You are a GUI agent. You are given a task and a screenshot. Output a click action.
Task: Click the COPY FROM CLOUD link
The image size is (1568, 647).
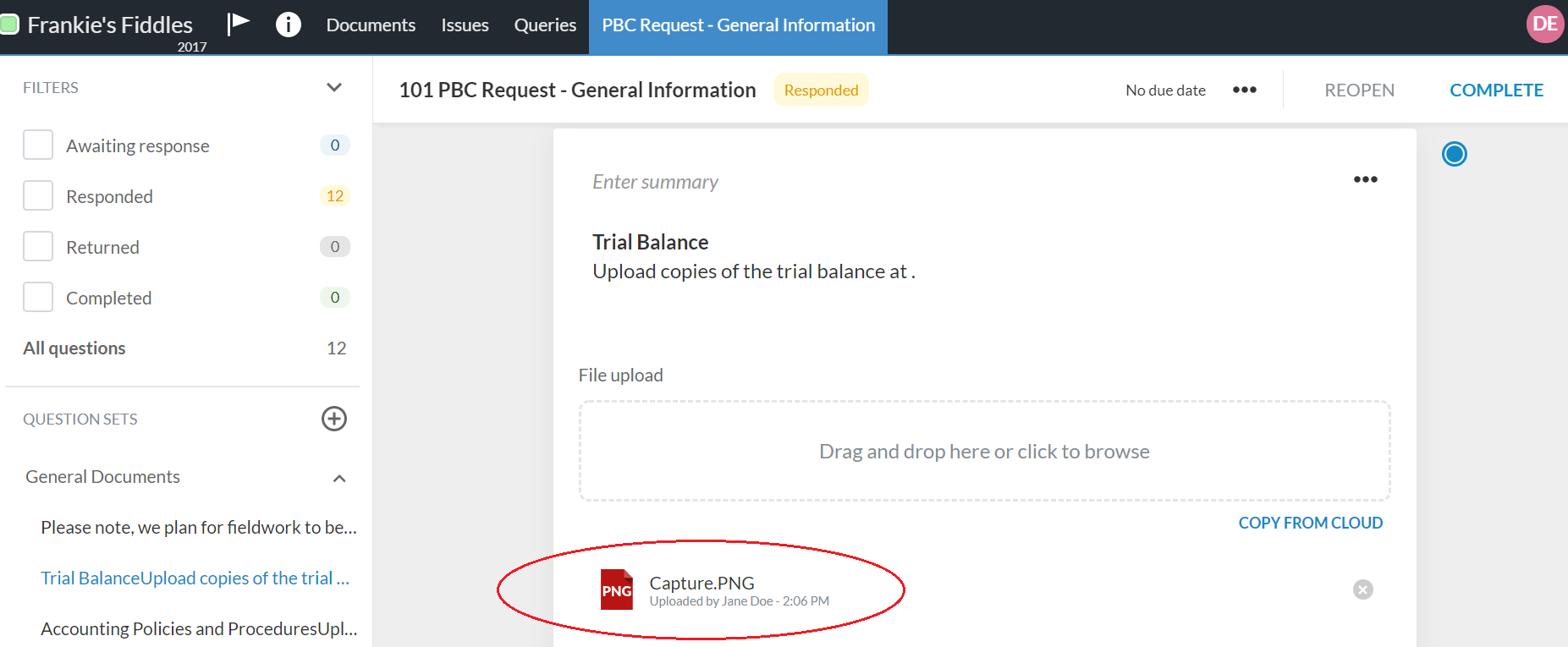click(x=1310, y=523)
